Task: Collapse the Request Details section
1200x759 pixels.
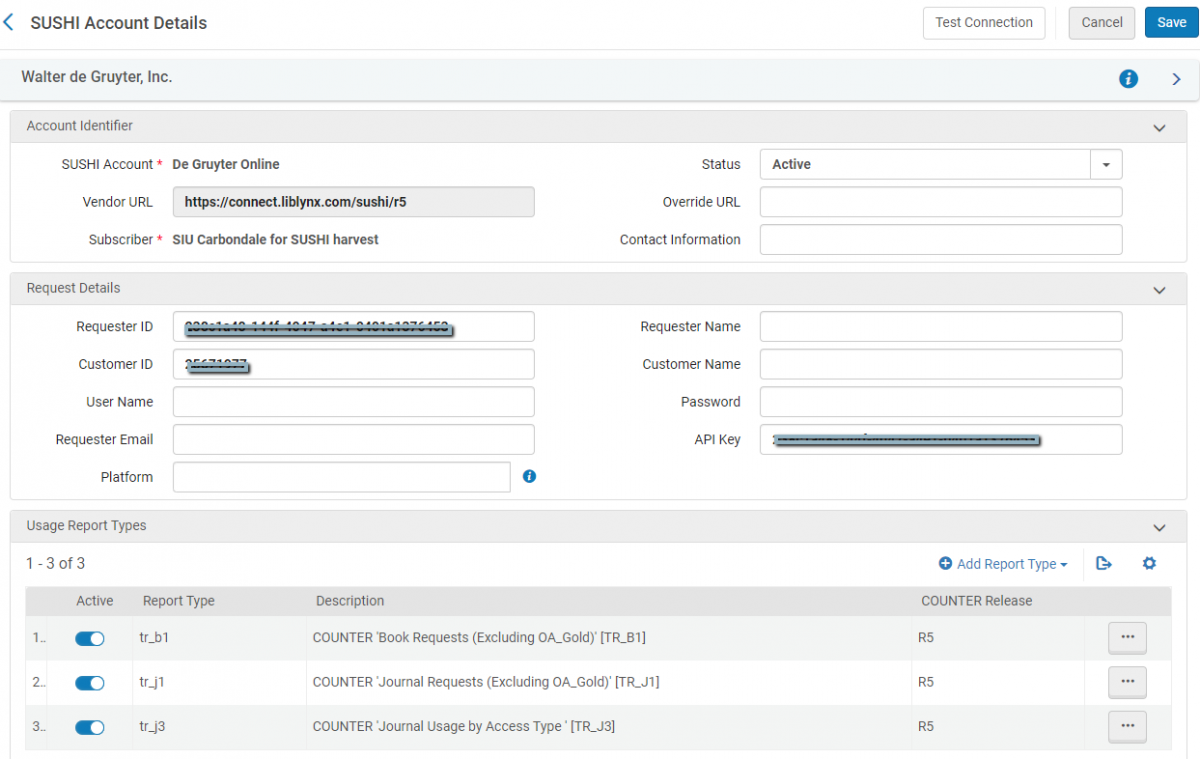Action: pos(1159,290)
